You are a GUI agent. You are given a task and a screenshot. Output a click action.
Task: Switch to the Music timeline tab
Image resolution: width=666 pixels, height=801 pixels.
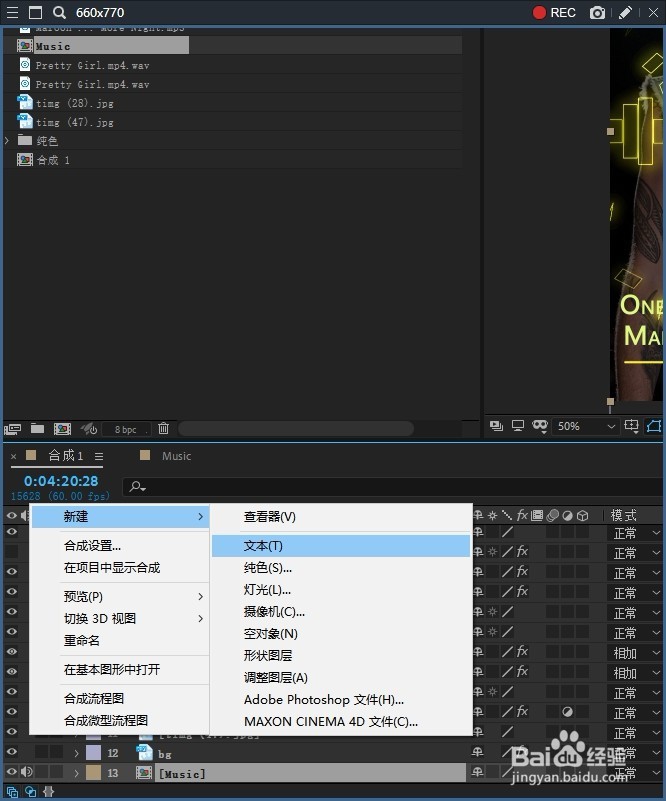(x=176, y=456)
